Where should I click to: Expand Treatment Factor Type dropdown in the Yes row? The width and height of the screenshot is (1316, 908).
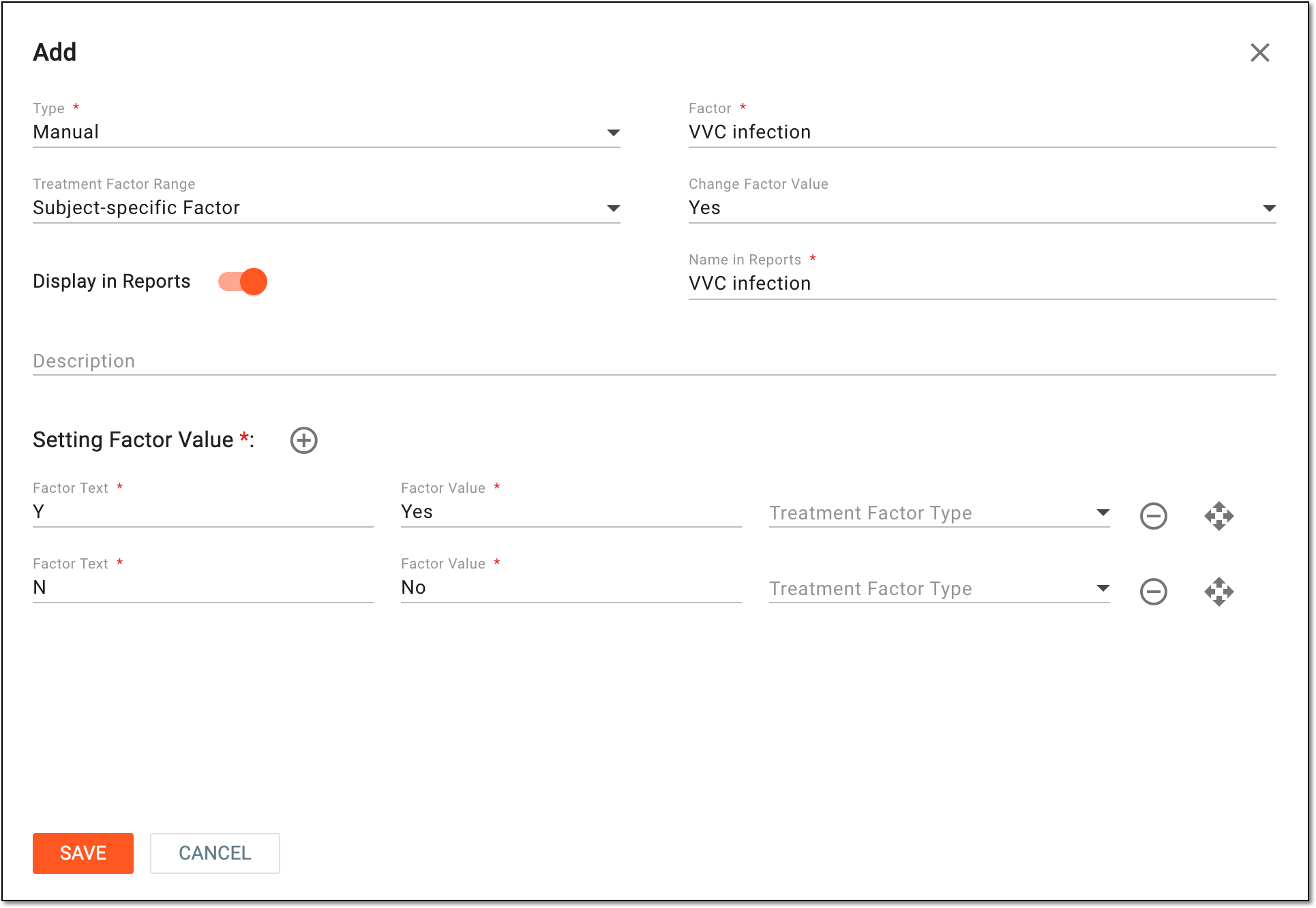coord(940,513)
